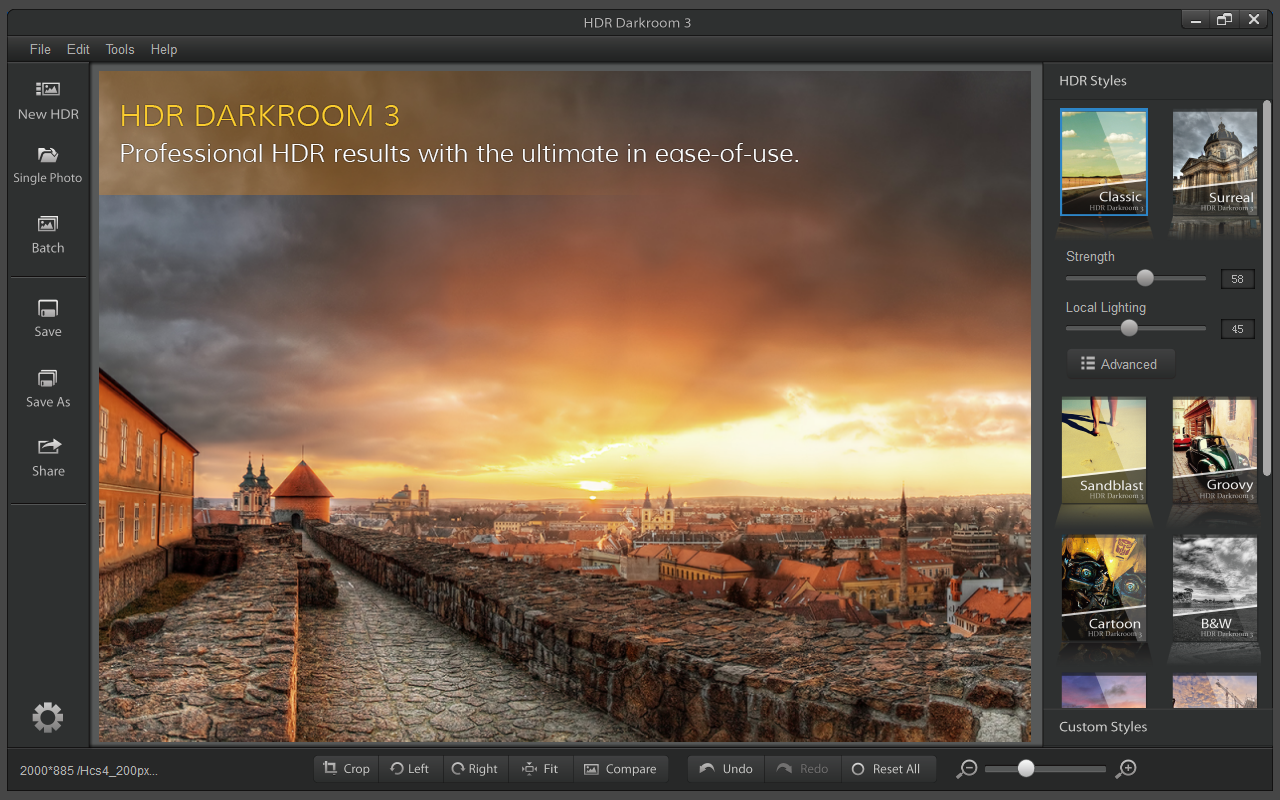1280x800 pixels.
Task: Open settings via the gear icon
Action: click(x=47, y=717)
